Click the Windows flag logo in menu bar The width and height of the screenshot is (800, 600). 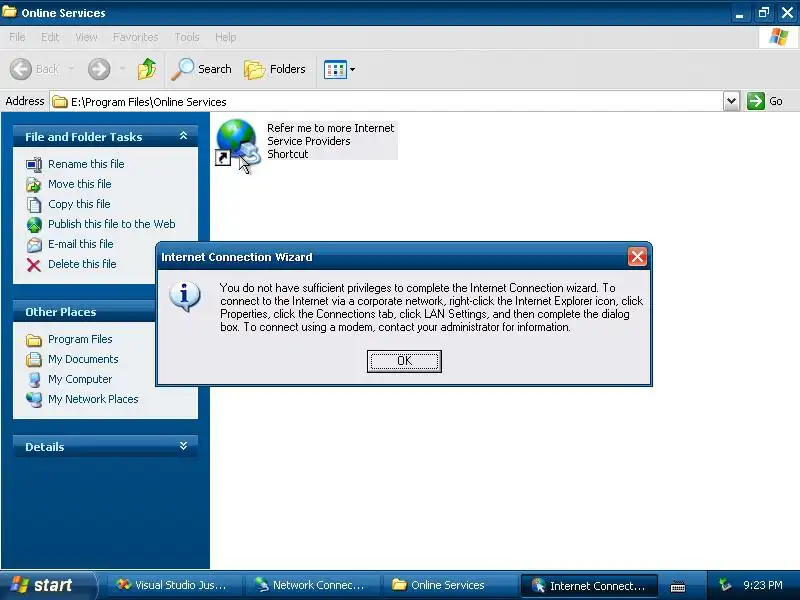pyautogui.click(x=779, y=37)
